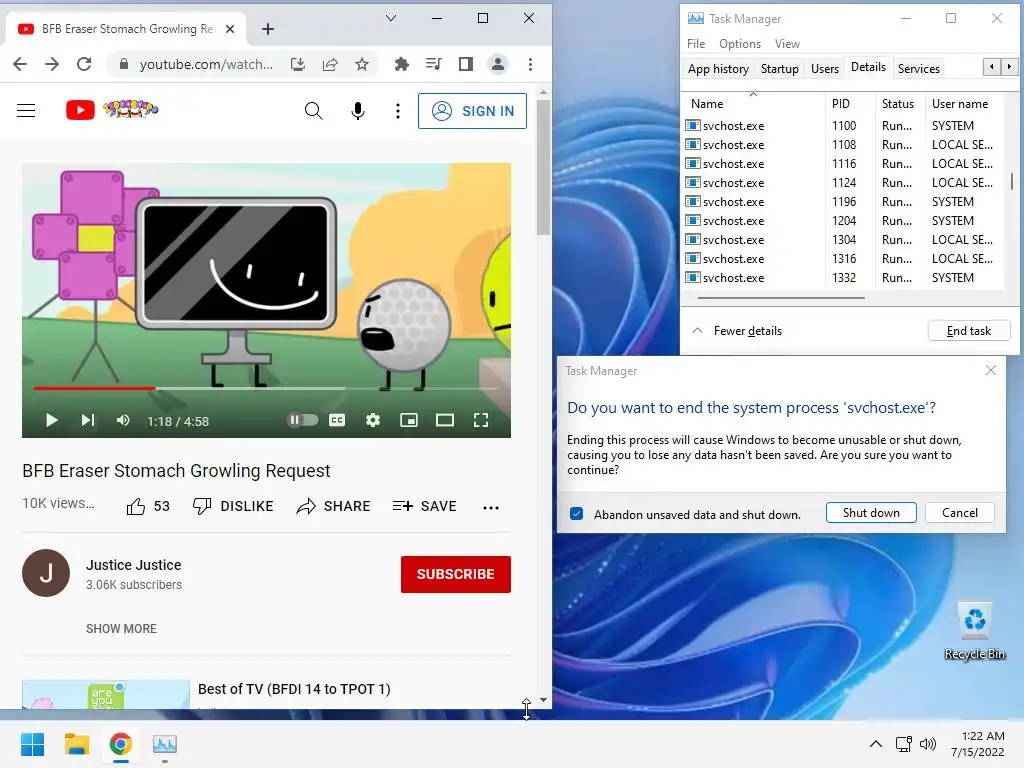Mute the video volume speaker icon
The height and width of the screenshot is (768, 1024).
point(123,420)
